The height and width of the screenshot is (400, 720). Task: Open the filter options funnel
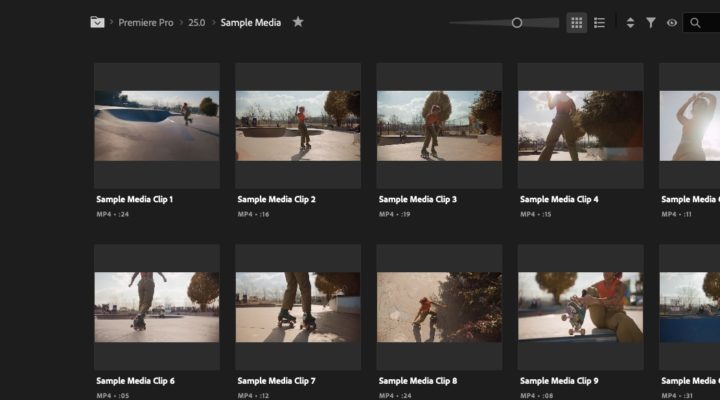click(651, 23)
